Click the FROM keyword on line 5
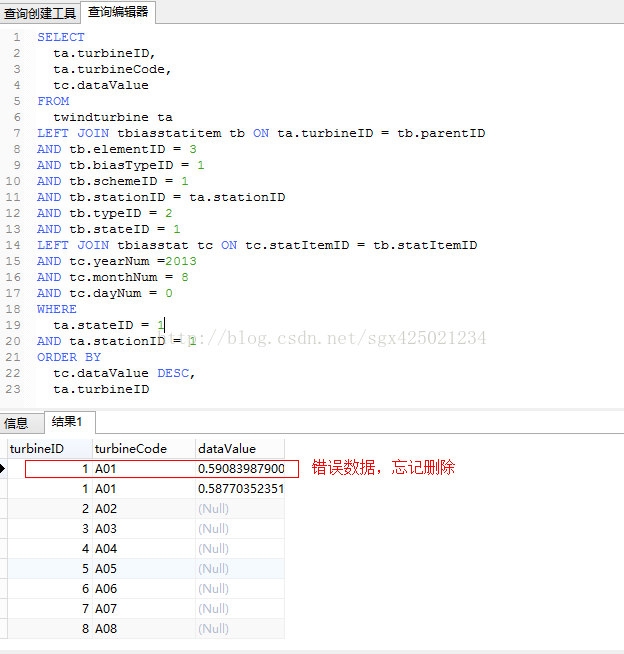This screenshot has width=624, height=654. coord(53,101)
